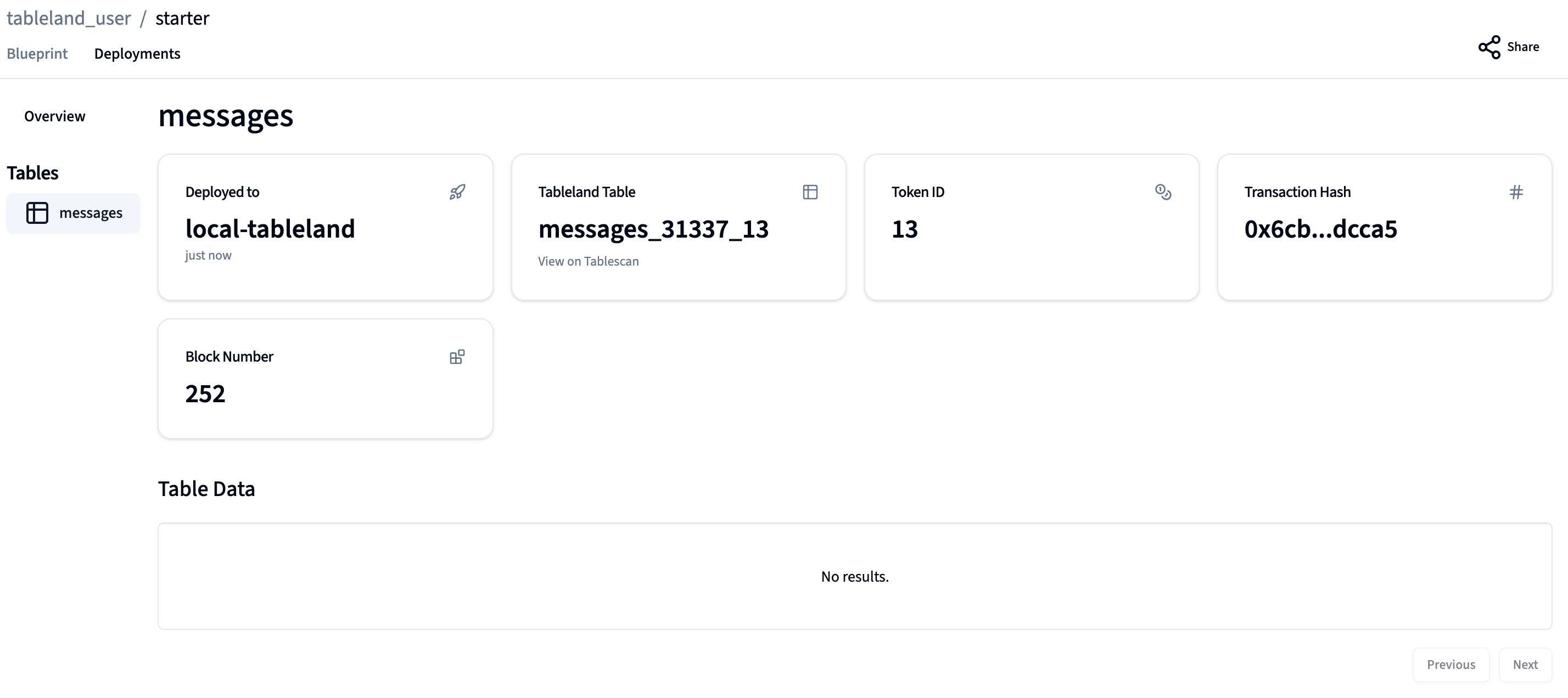Screen dimensions: 1568x698
Task: Click the hash icon on Transaction Hash card
Action: pyautogui.click(x=1516, y=192)
